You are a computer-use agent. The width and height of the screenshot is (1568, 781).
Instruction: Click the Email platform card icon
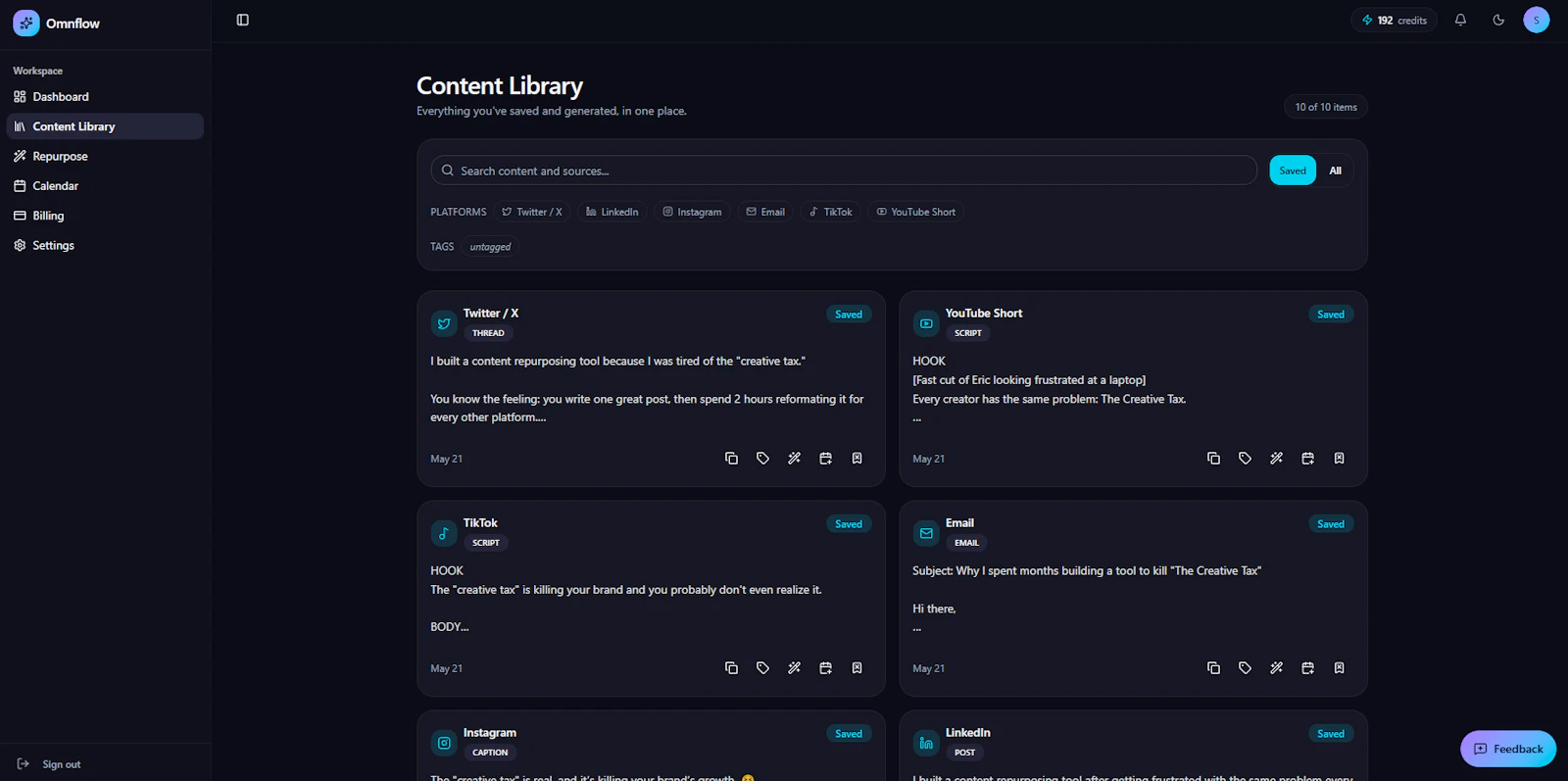926,533
